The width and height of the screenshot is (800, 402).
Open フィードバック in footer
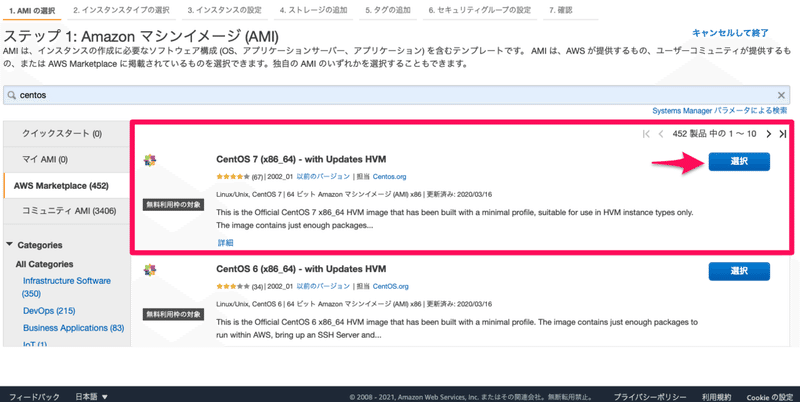click(x=34, y=397)
